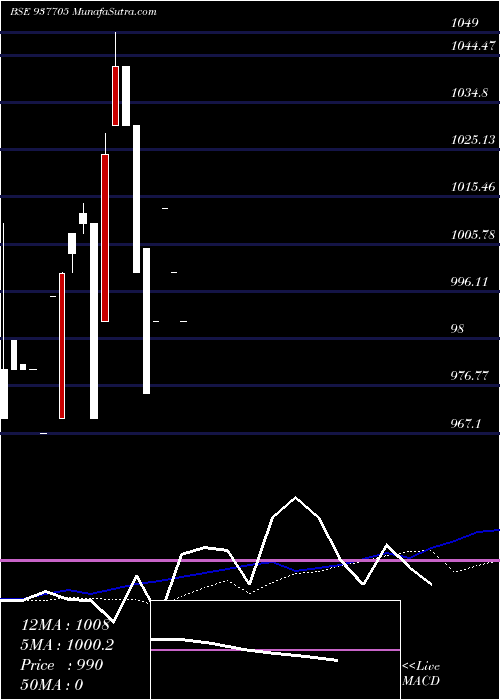Click the red candlestick topping the chart near 1044

(115, 96)
